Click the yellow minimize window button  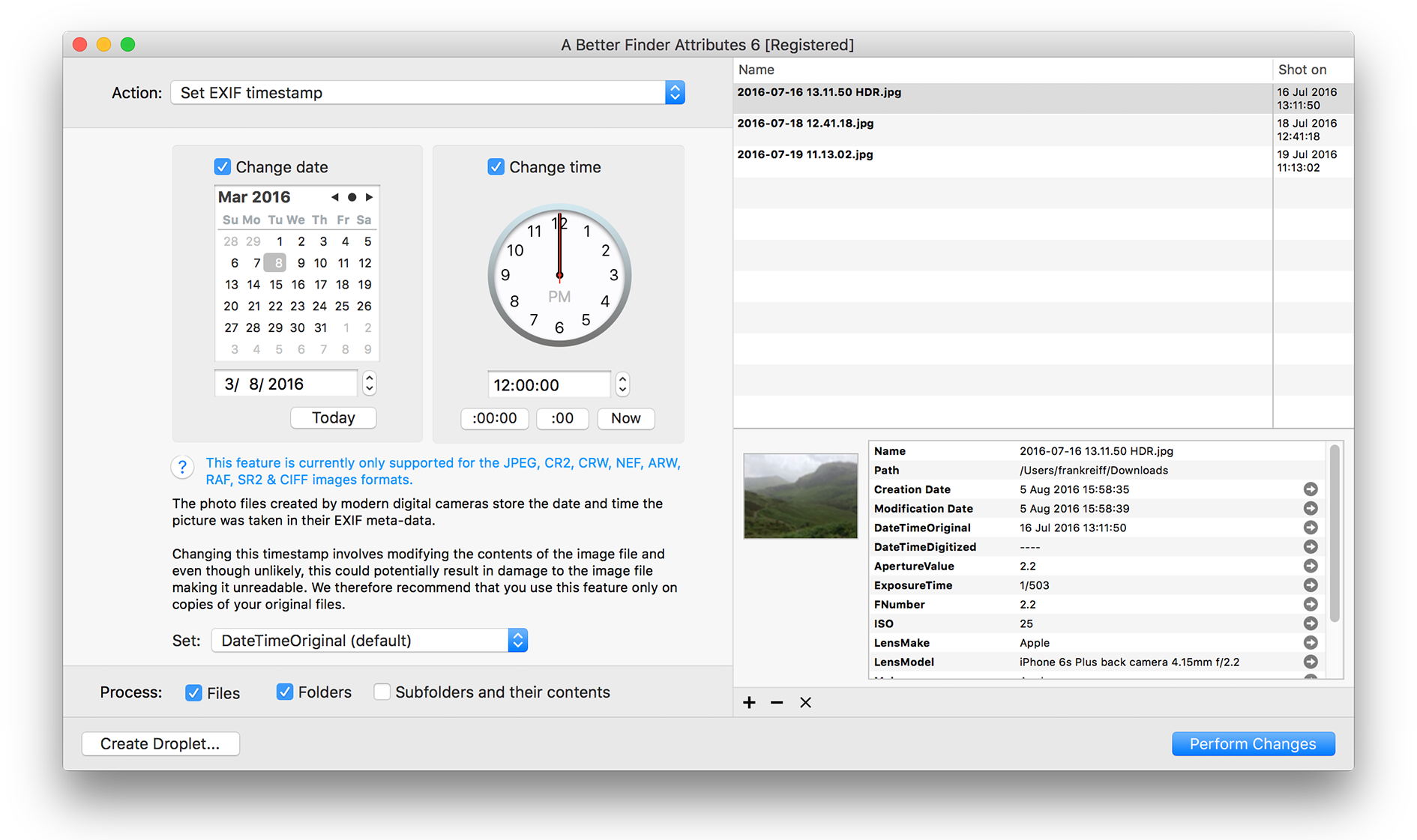(104, 45)
